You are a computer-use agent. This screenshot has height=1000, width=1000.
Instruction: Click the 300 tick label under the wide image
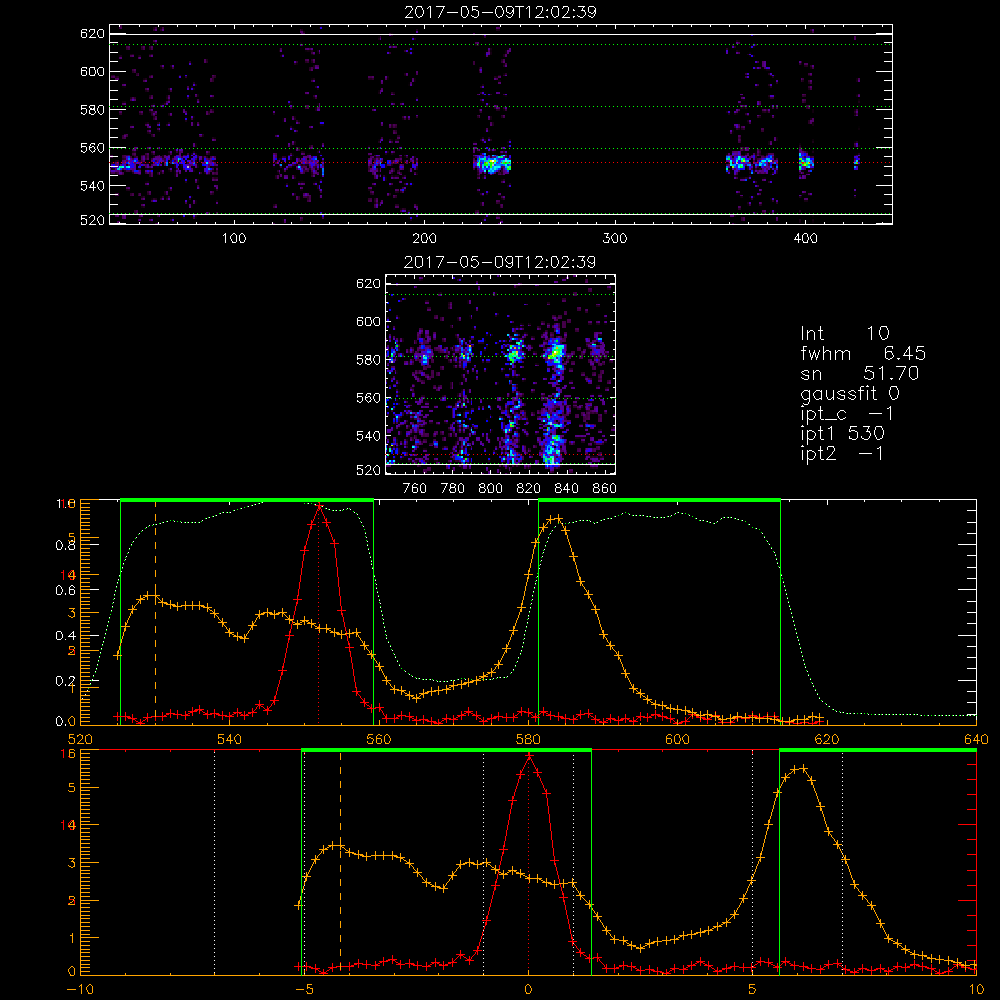(x=615, y=239)
